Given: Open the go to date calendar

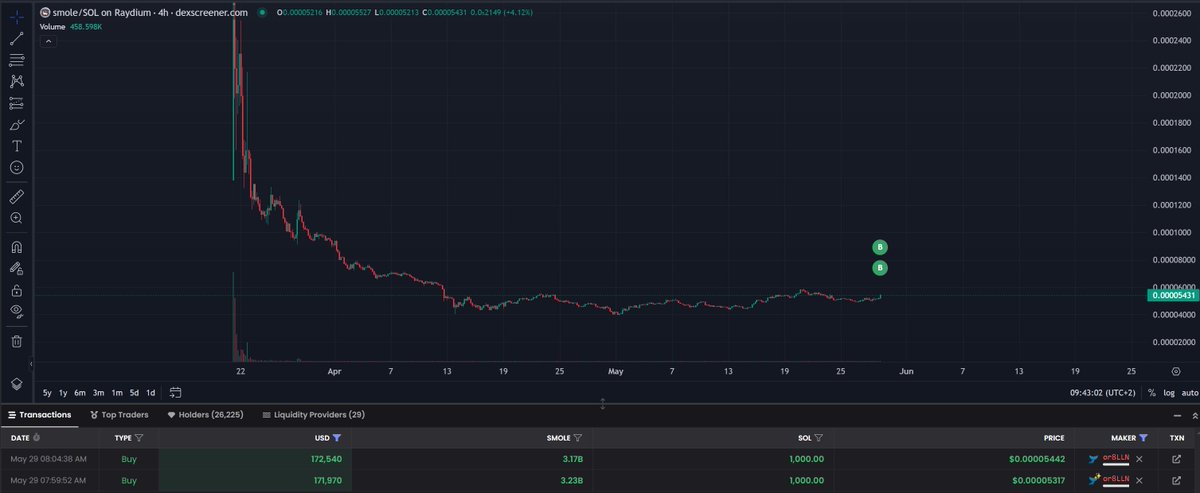Looking at the screenshot, I should click(175, 392).
